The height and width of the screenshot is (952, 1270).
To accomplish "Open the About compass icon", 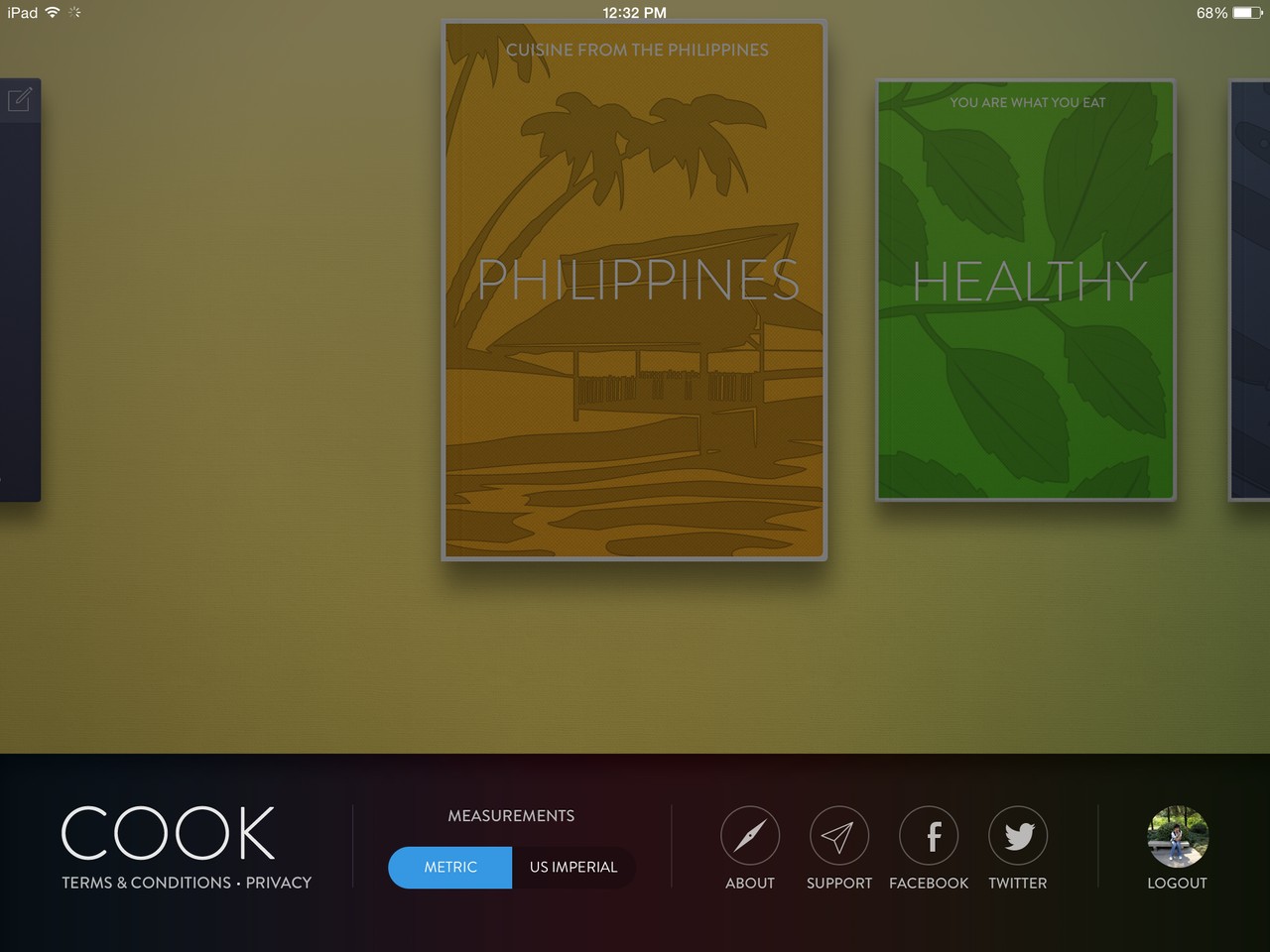I will pos(750,836).
